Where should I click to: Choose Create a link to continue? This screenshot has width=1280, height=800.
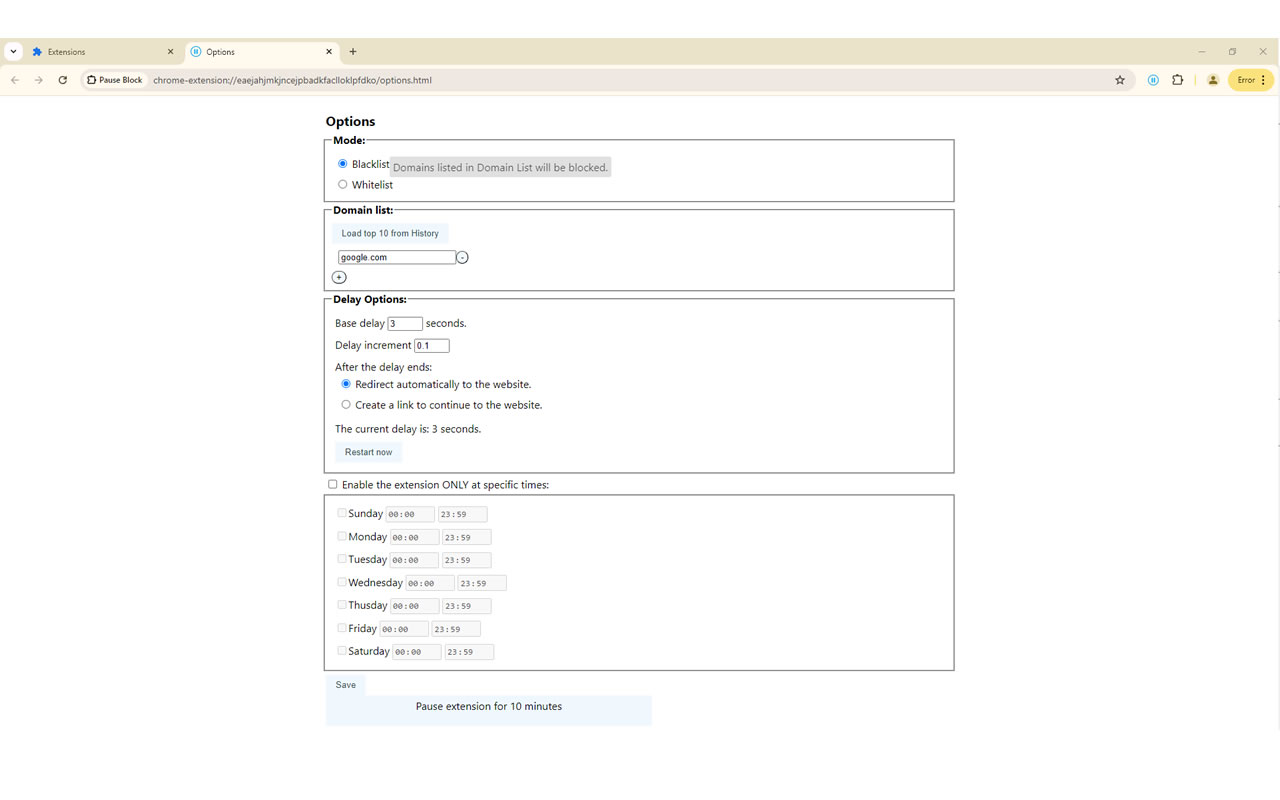346,405
